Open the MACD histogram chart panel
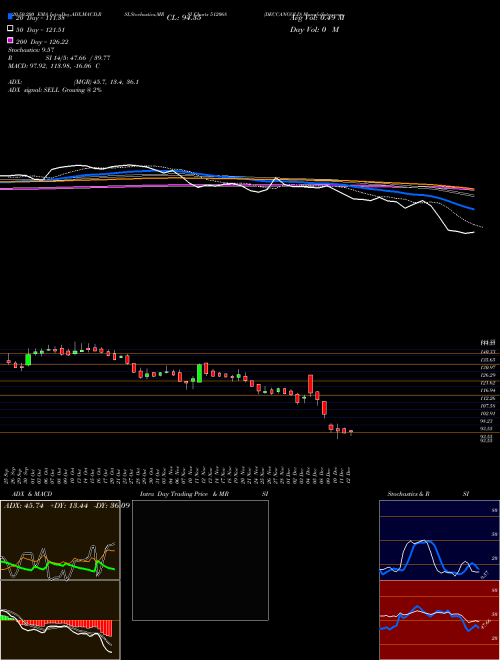 click(60, 620)
